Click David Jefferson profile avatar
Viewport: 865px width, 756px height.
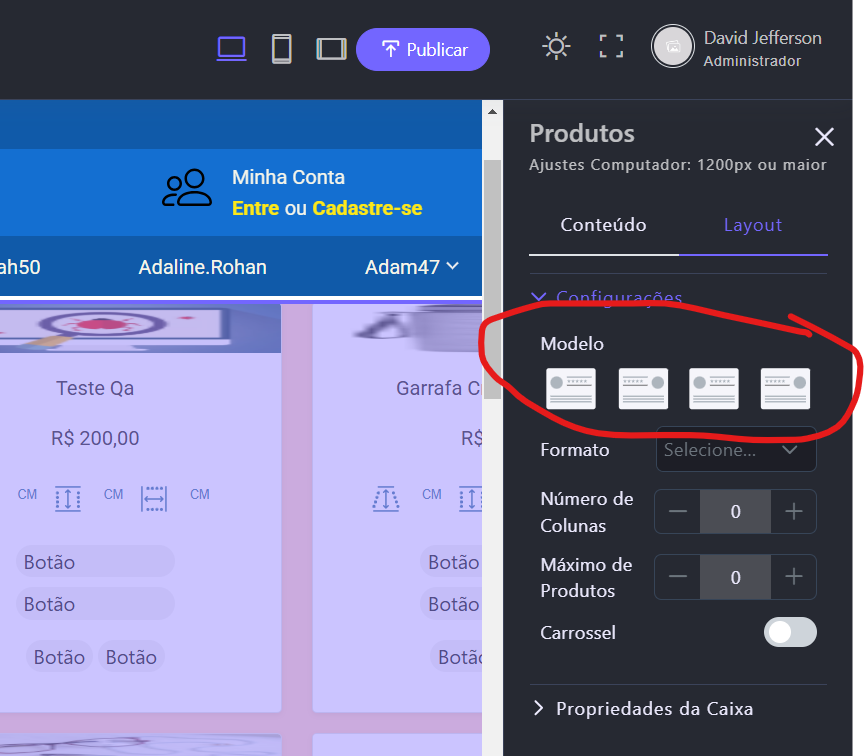click(x=673, y=46)
